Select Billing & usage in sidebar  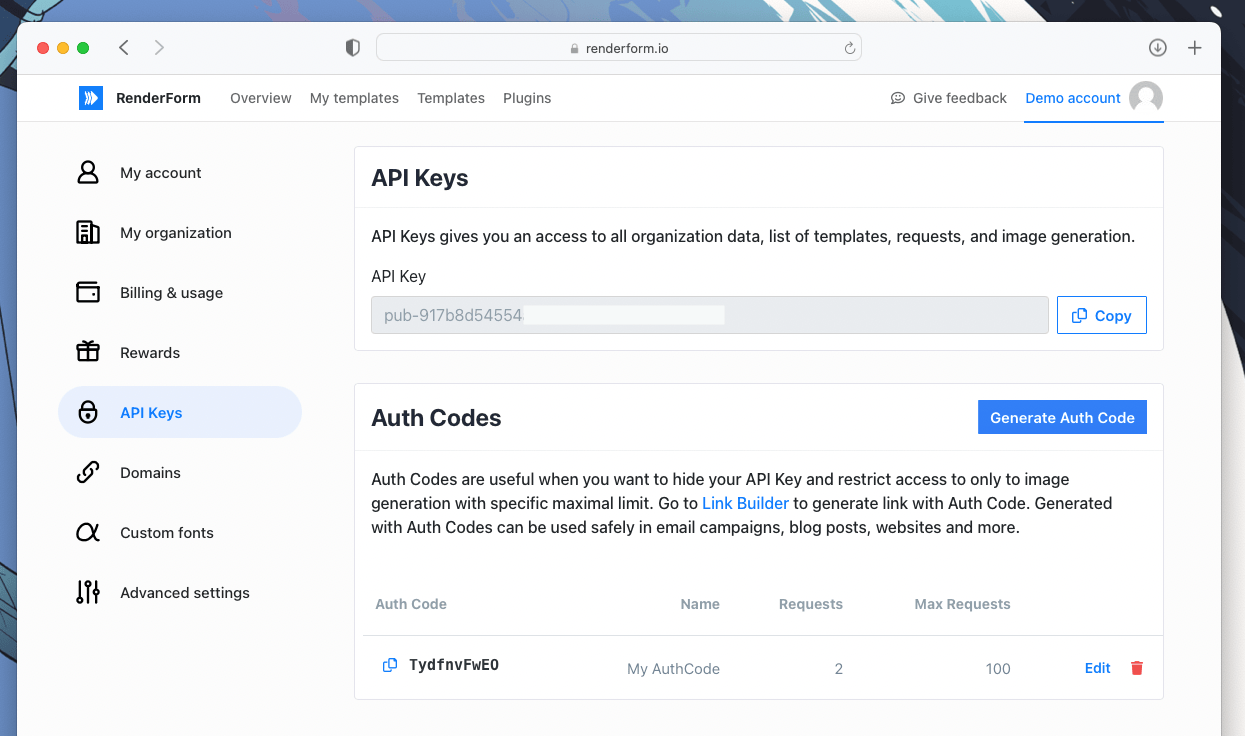pos(171,293)
